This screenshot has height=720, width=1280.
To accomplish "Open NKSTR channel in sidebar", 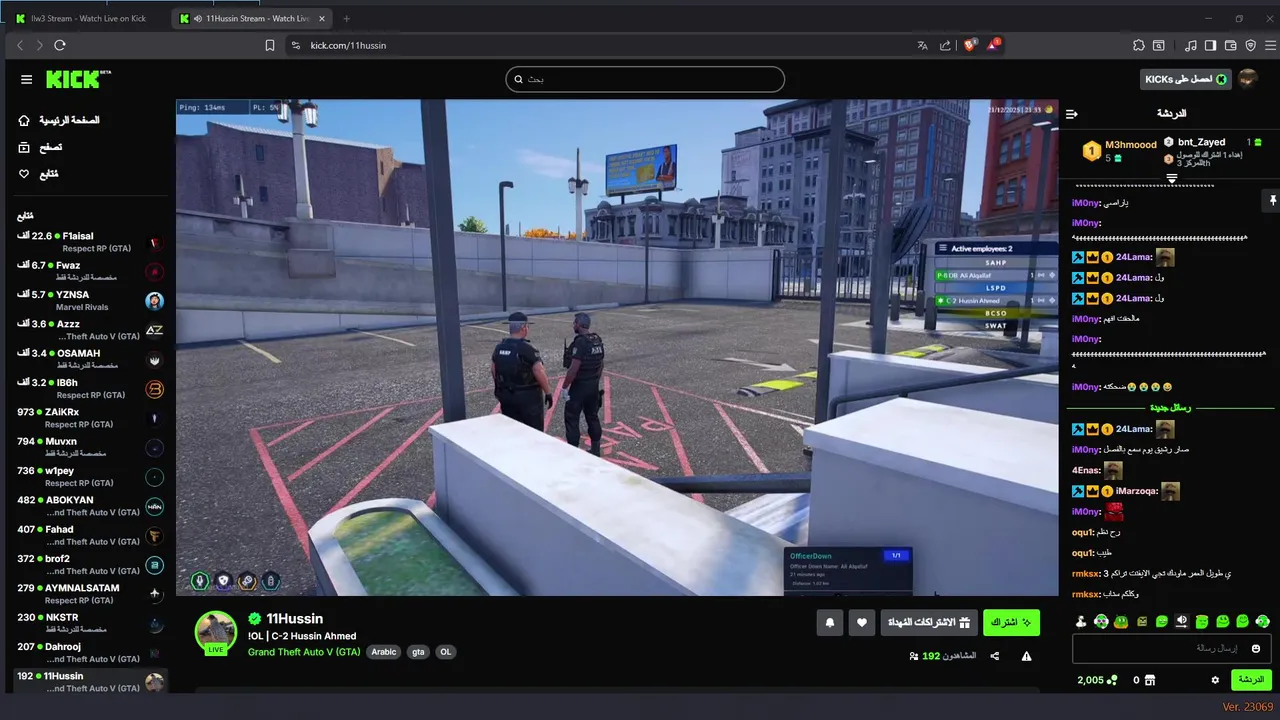I will [90, 623].
